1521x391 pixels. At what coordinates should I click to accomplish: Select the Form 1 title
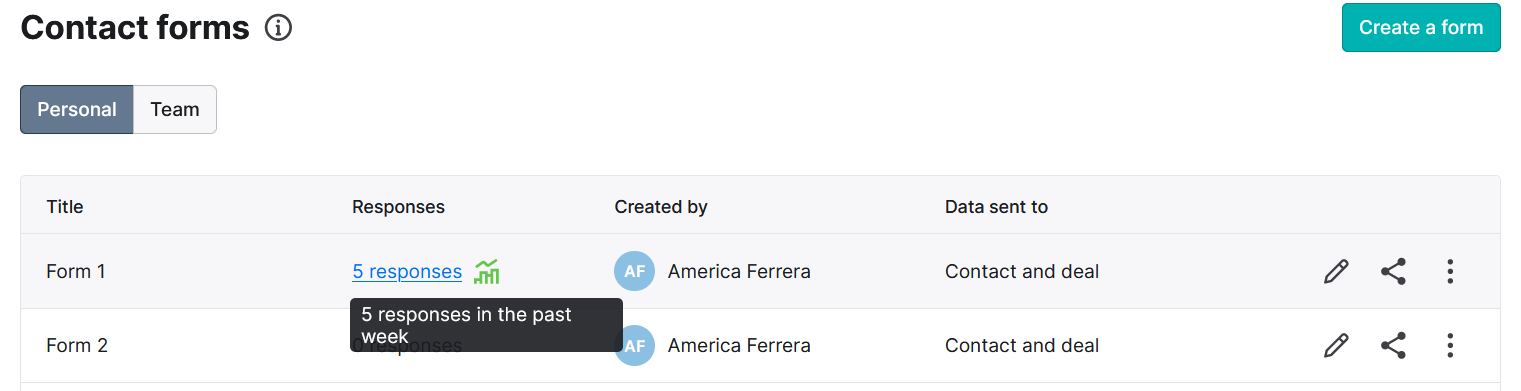click(76, 271)
